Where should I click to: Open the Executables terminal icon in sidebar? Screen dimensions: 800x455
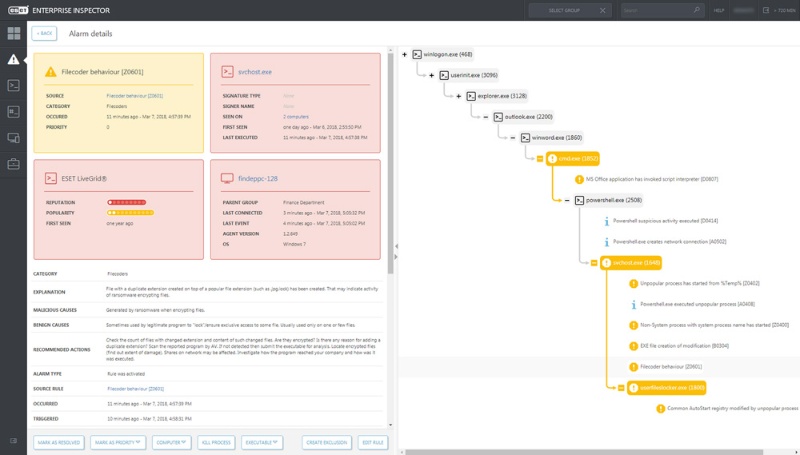coord(14,85)
